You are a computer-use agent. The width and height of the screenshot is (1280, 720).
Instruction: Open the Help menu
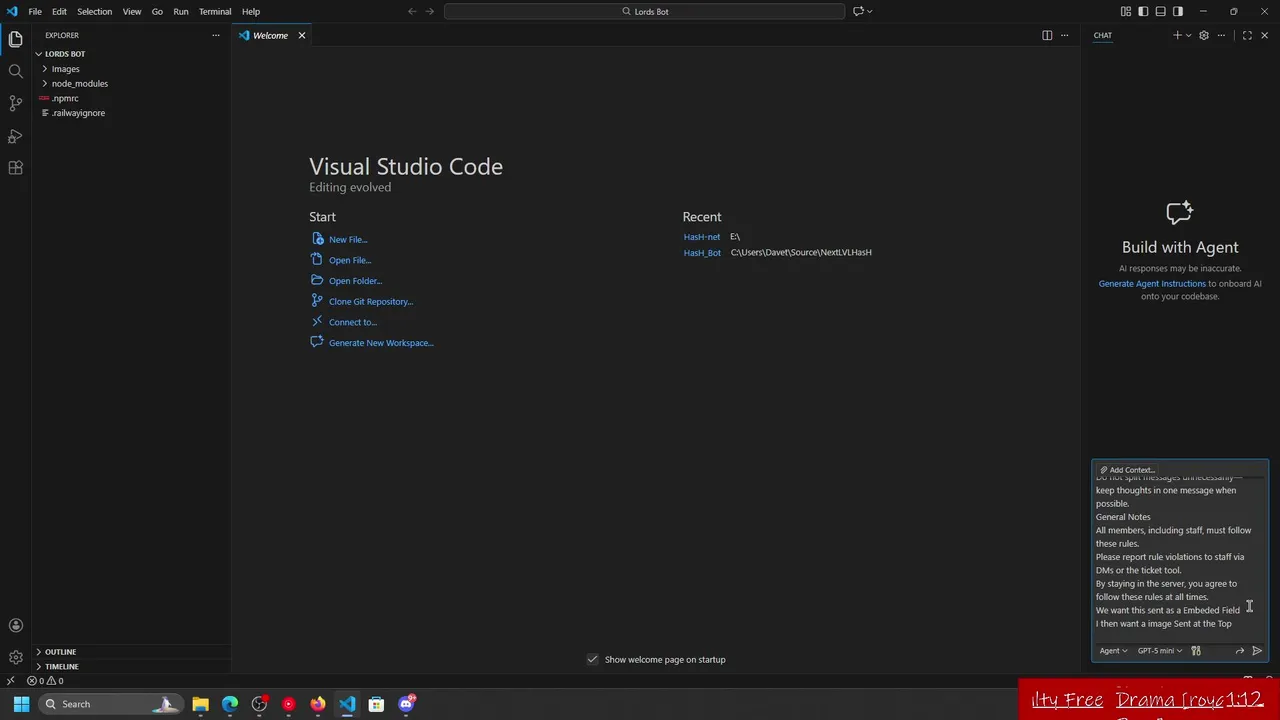pos(251,12)
